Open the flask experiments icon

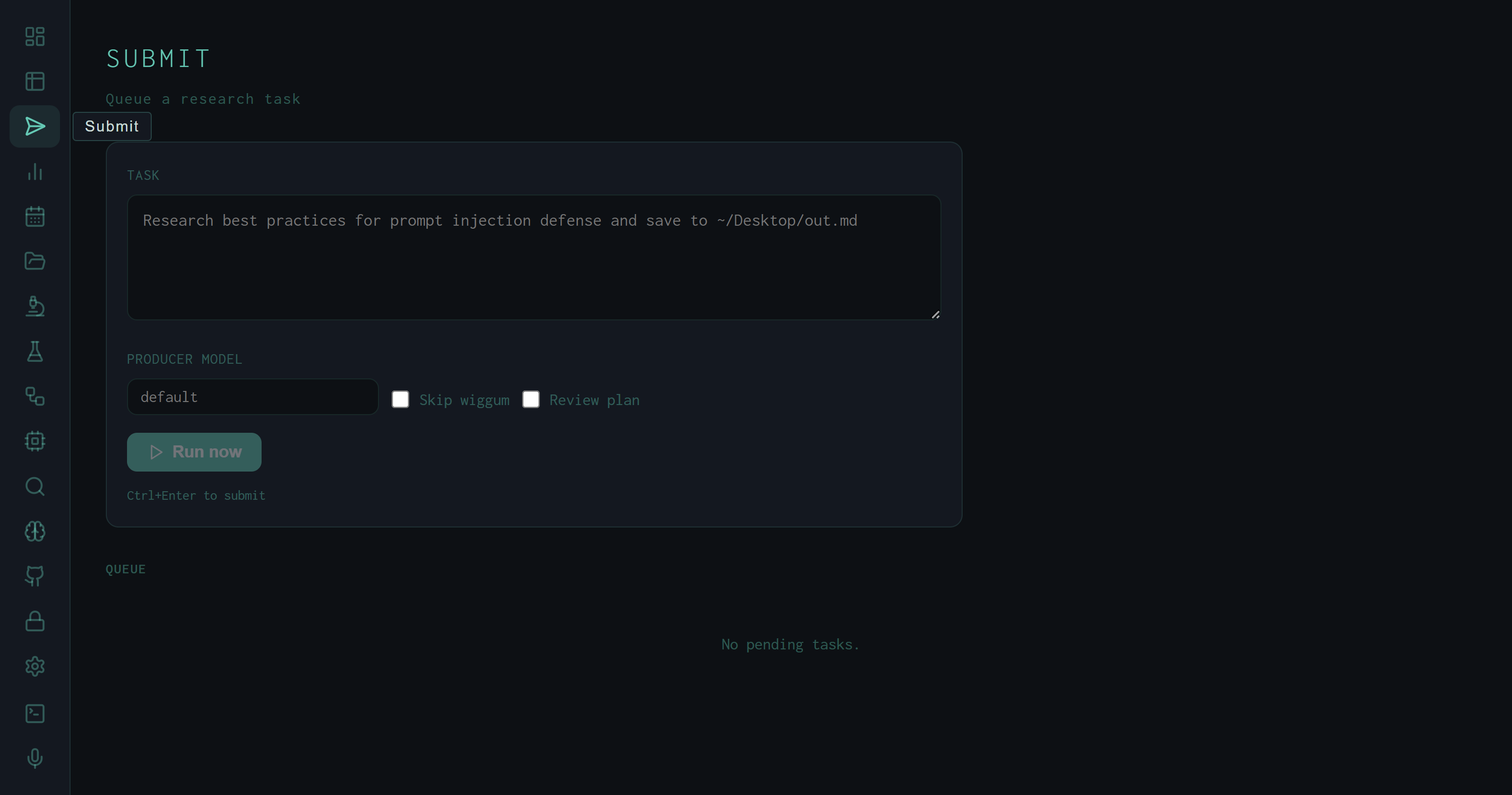pyautogui.click(x=35, y=352)
